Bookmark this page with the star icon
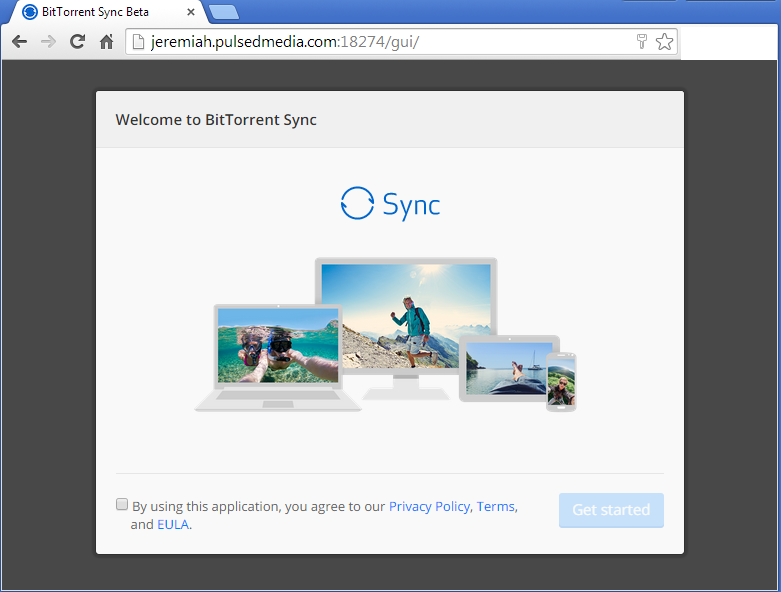Screen dimensions: 781x592 coord(664,42)
